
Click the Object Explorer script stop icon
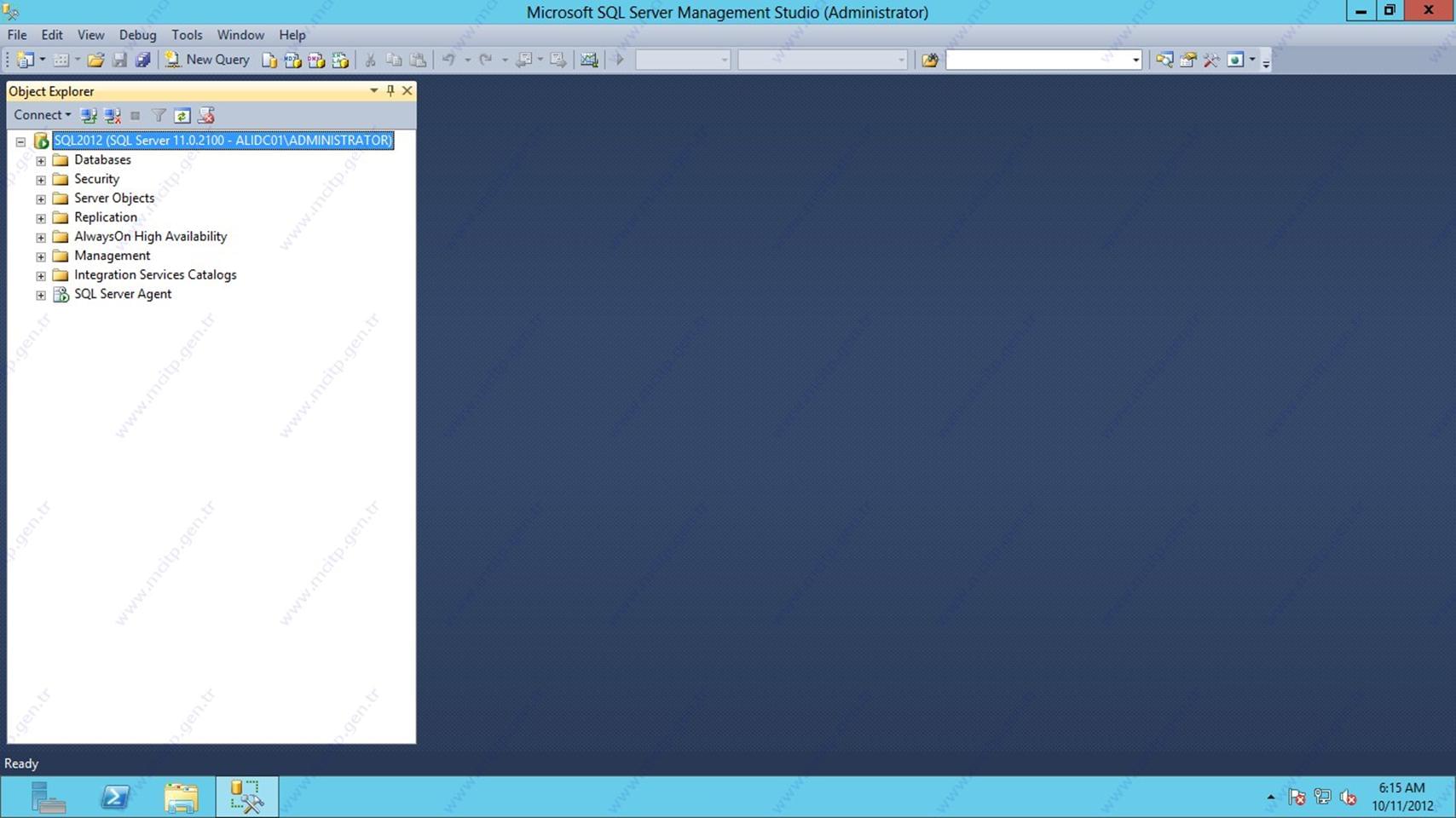click(205, 115)
